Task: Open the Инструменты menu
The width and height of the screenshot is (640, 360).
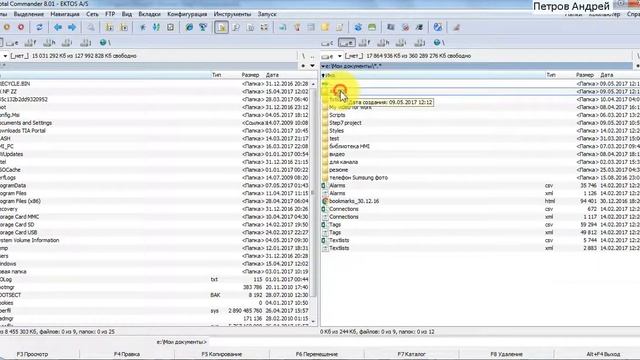Action: pyautogui.click(x=232, y=14)
